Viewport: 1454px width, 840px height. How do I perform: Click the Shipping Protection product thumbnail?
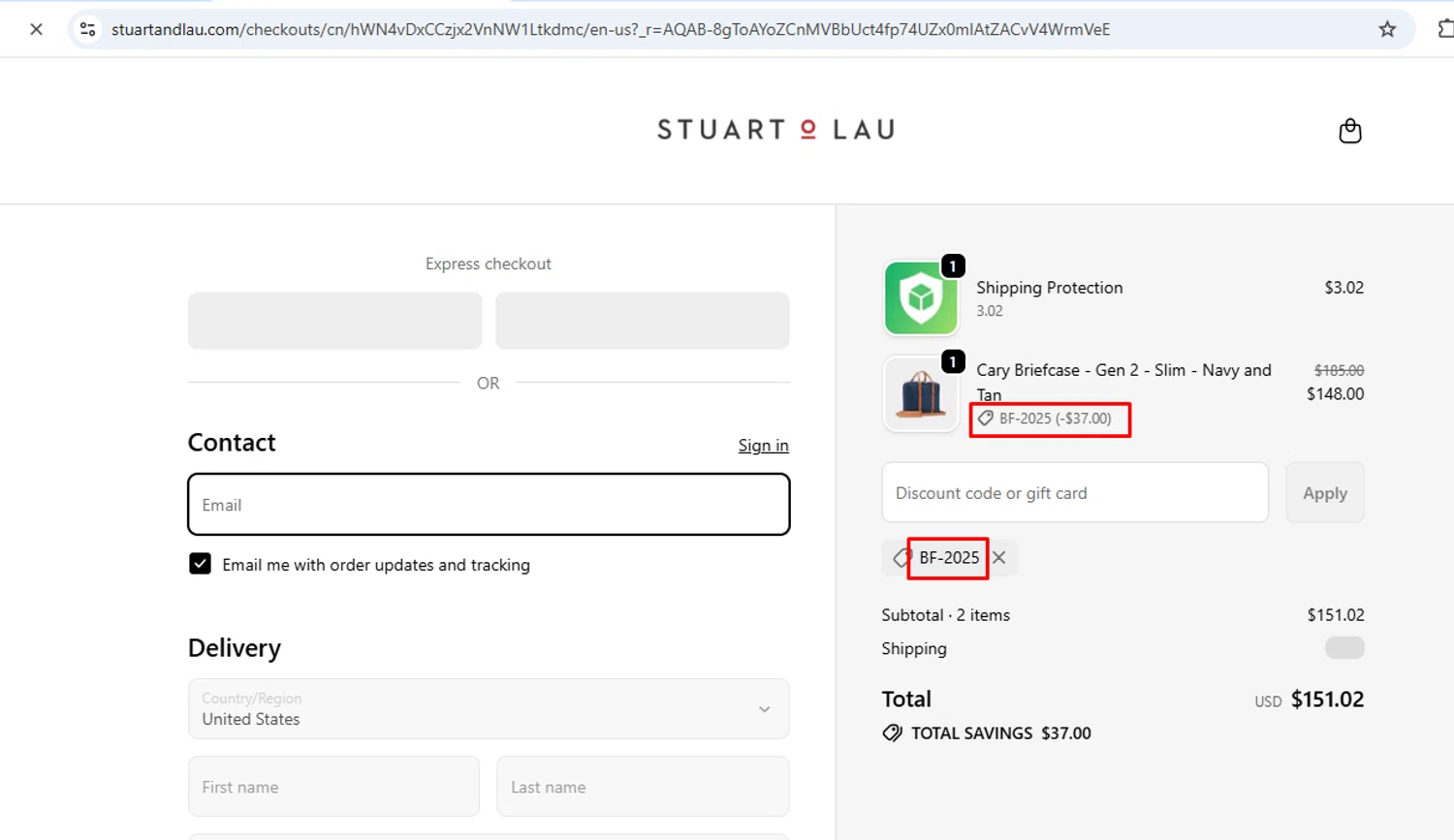point(921,298)
